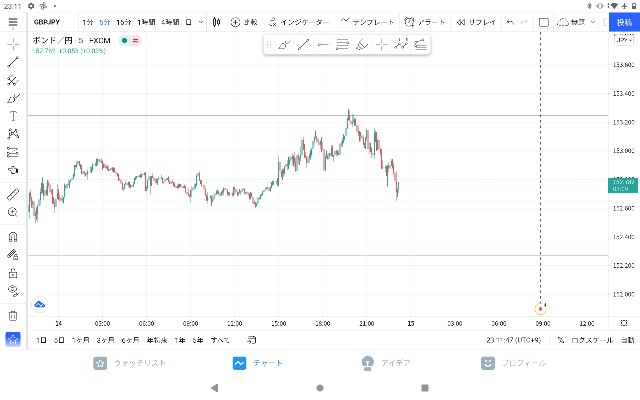
Task: Select the ruler measure tool
Action: pyautogui.click(x=13, y=194)
